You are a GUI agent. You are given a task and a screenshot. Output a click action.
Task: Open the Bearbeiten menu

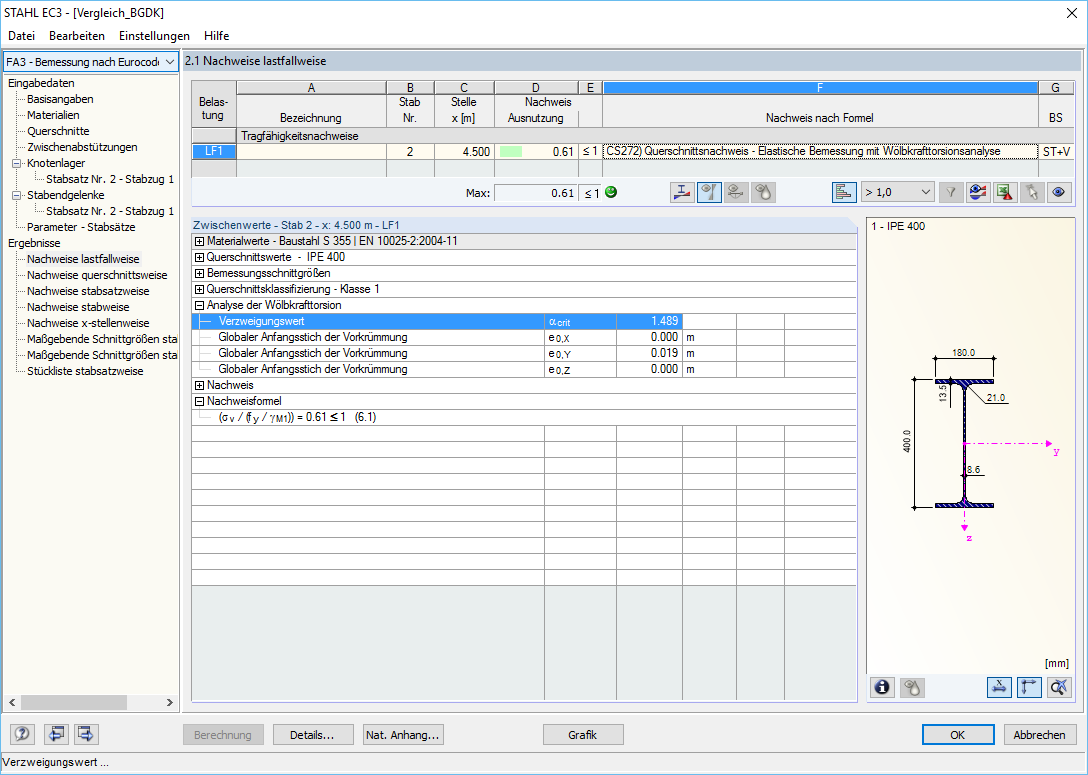click(77, 35)
